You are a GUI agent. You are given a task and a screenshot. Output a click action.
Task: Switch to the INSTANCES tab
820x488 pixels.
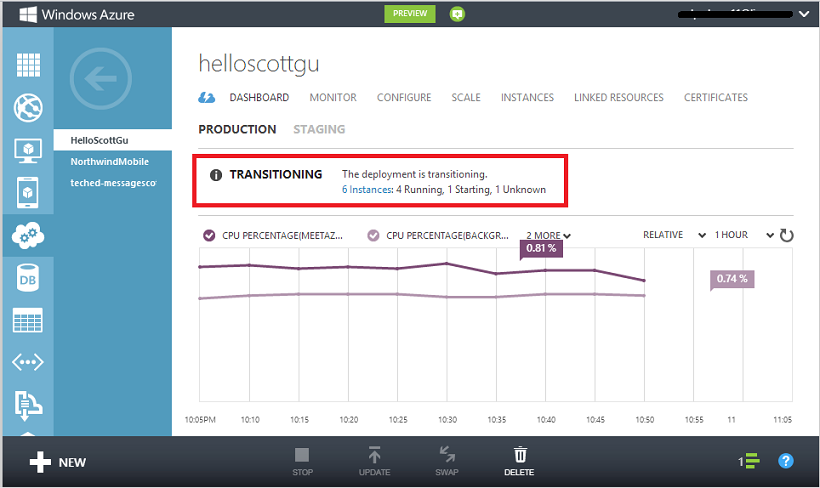pyautogui.click(x=527, y=97)
